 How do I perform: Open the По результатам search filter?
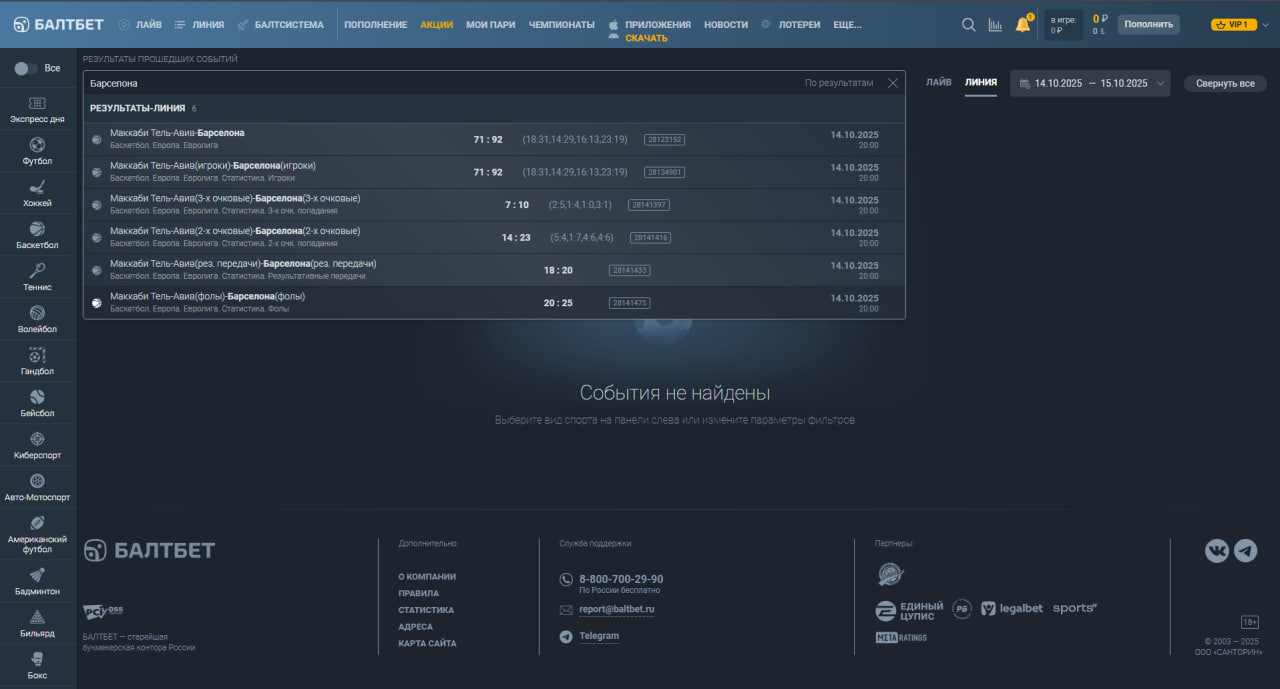(839, 83)
